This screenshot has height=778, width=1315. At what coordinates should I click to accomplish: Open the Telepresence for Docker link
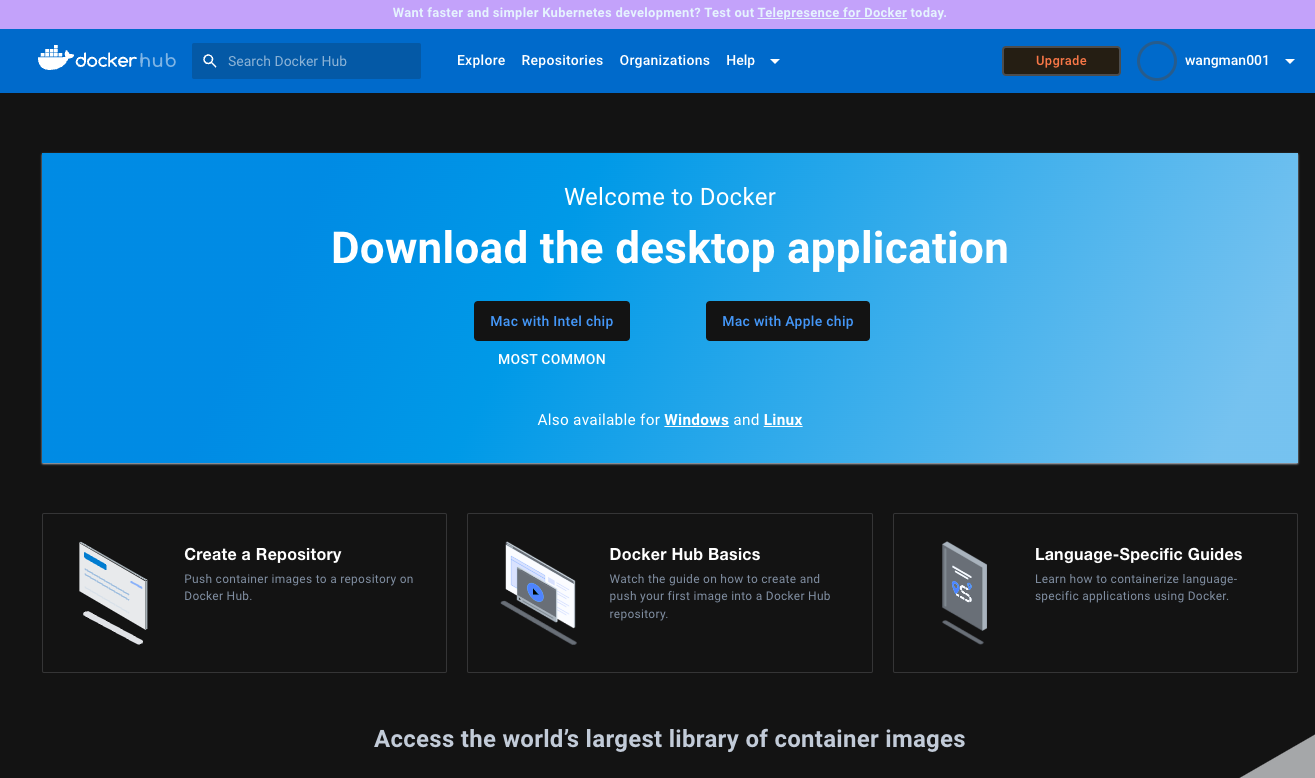pyautogui.click(x=832, y=13)
